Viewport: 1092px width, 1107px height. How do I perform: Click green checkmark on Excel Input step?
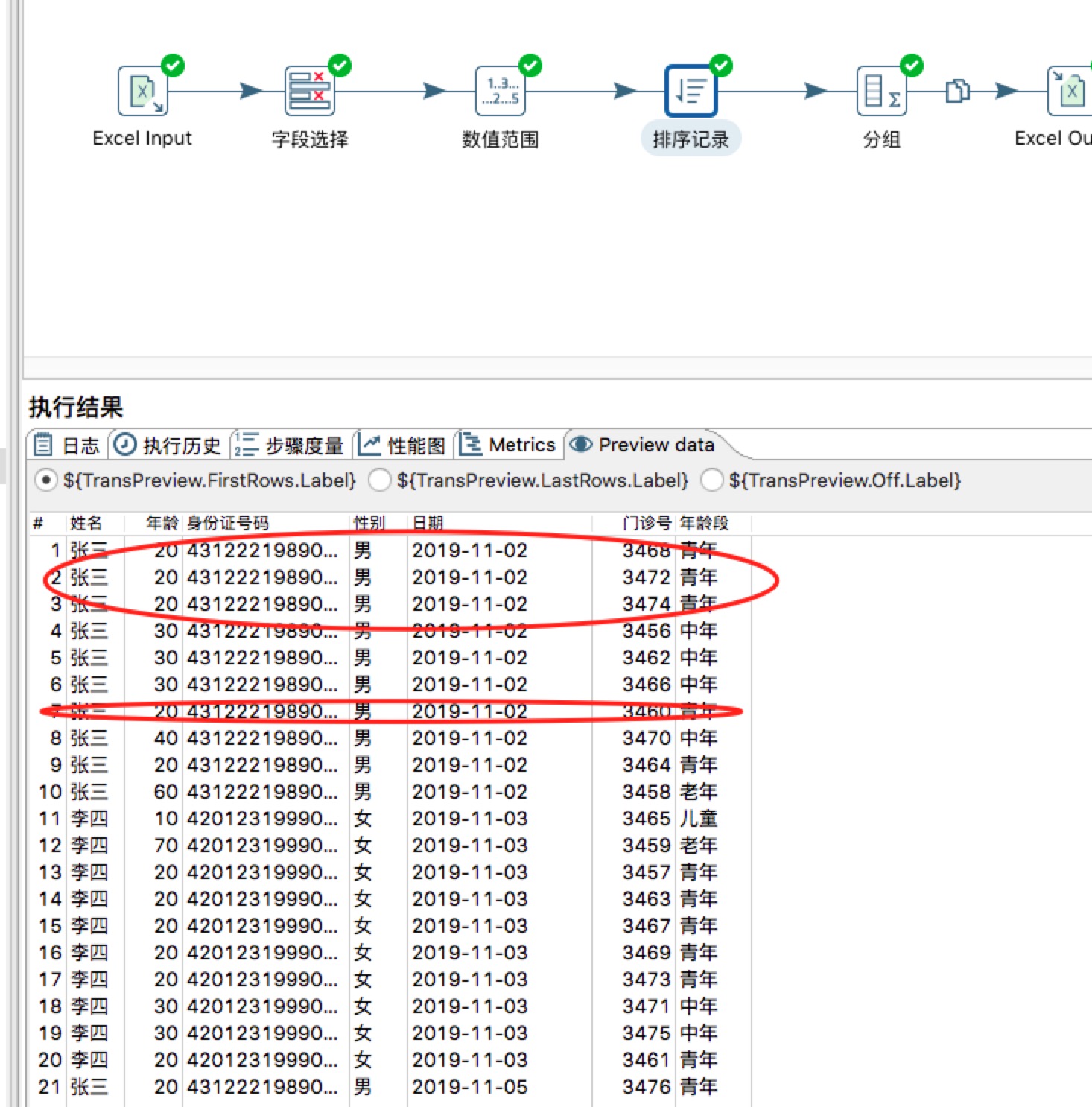coord(173,66)
